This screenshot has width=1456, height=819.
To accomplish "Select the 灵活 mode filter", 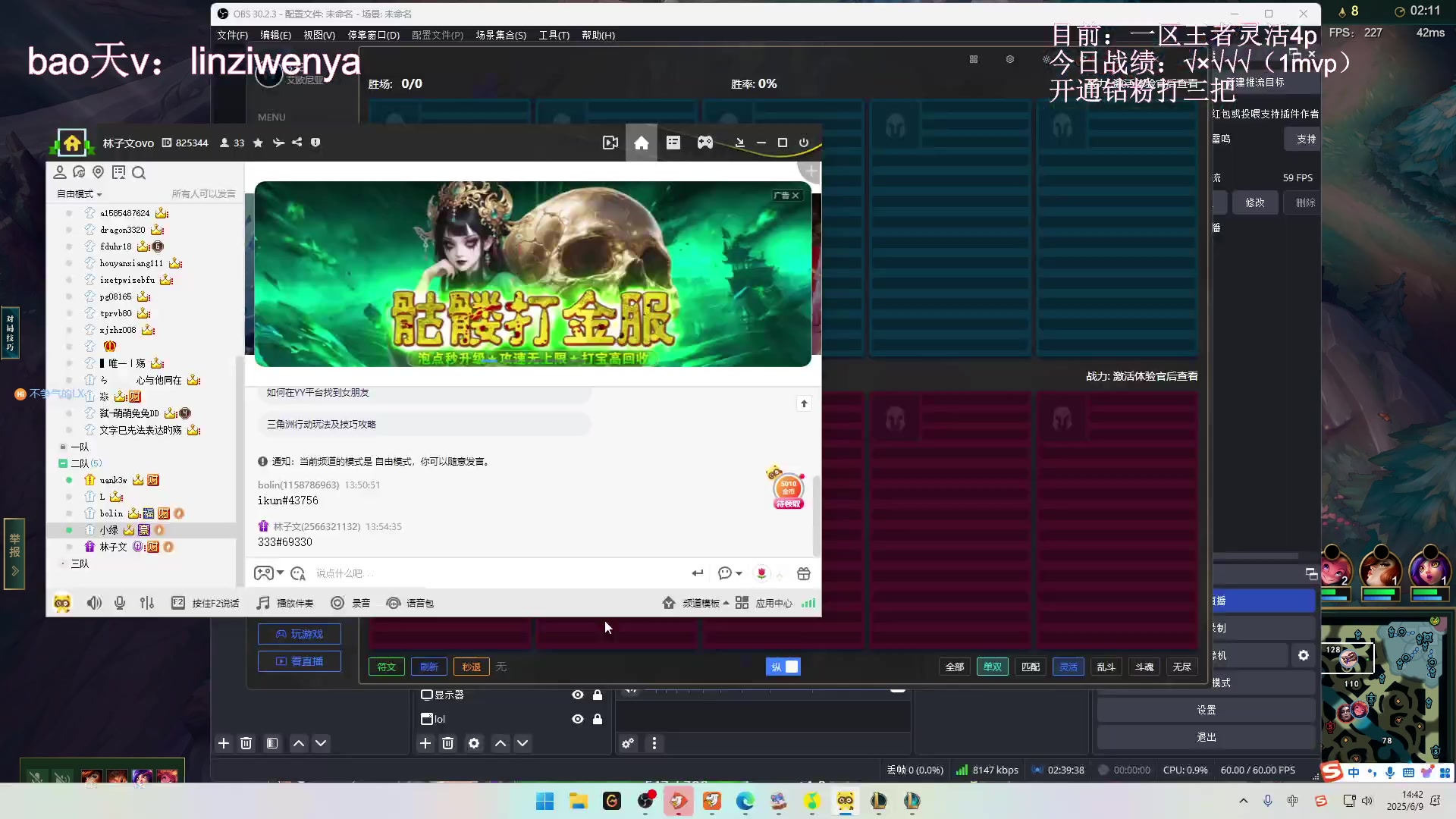I will [x=1068, y=667].
